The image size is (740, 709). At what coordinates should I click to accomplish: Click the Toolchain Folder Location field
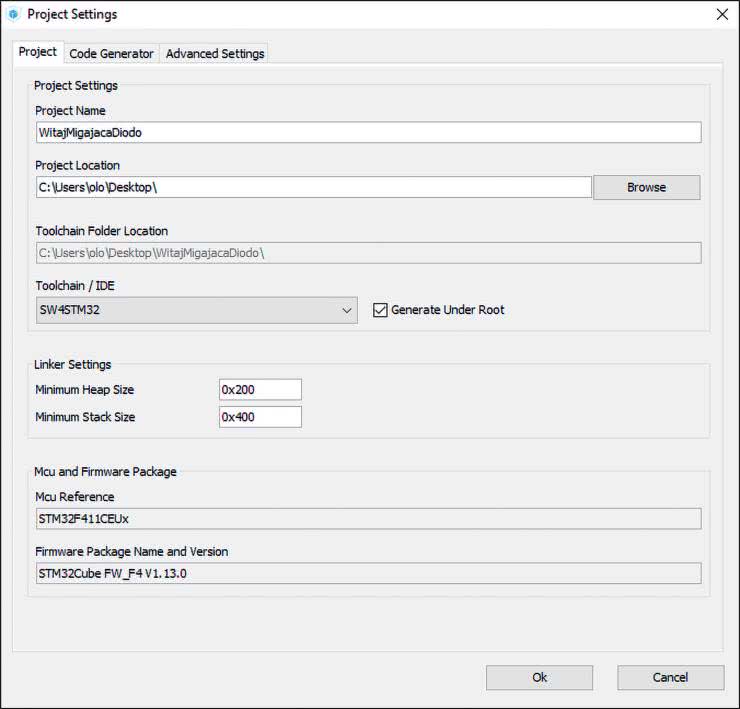(x=367, y=253)
